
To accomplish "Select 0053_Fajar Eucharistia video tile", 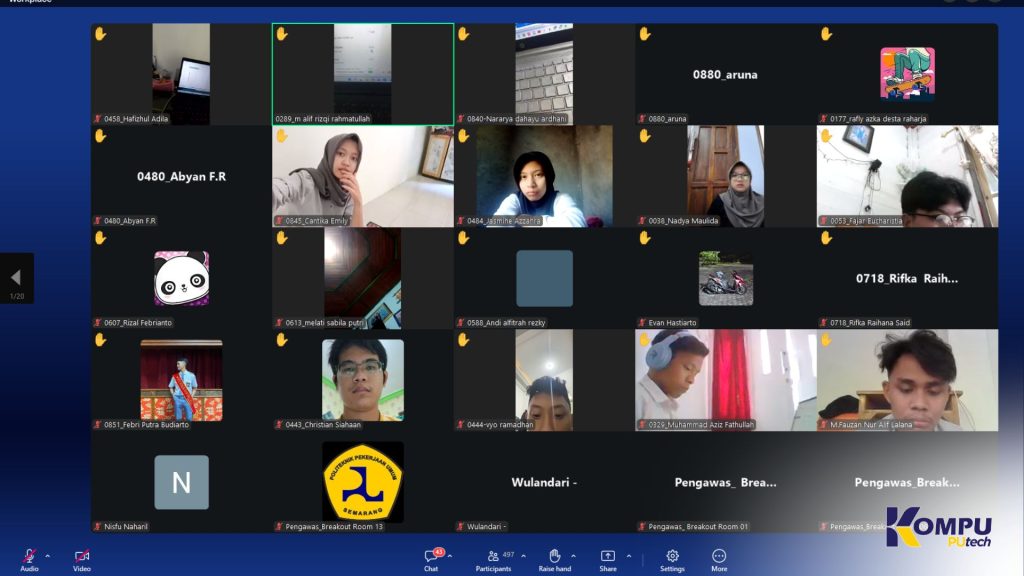I will pos(907,176).
